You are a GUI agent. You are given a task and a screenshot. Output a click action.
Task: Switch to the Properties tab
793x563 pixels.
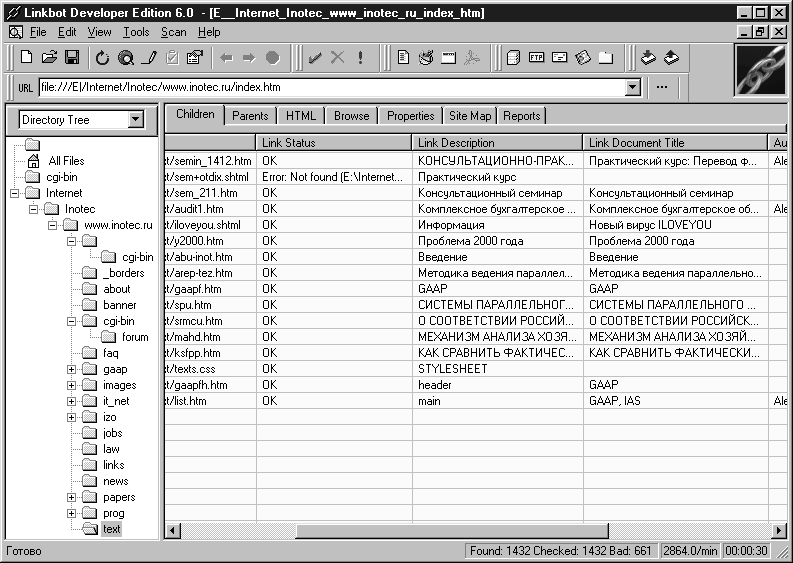point(410,116)
